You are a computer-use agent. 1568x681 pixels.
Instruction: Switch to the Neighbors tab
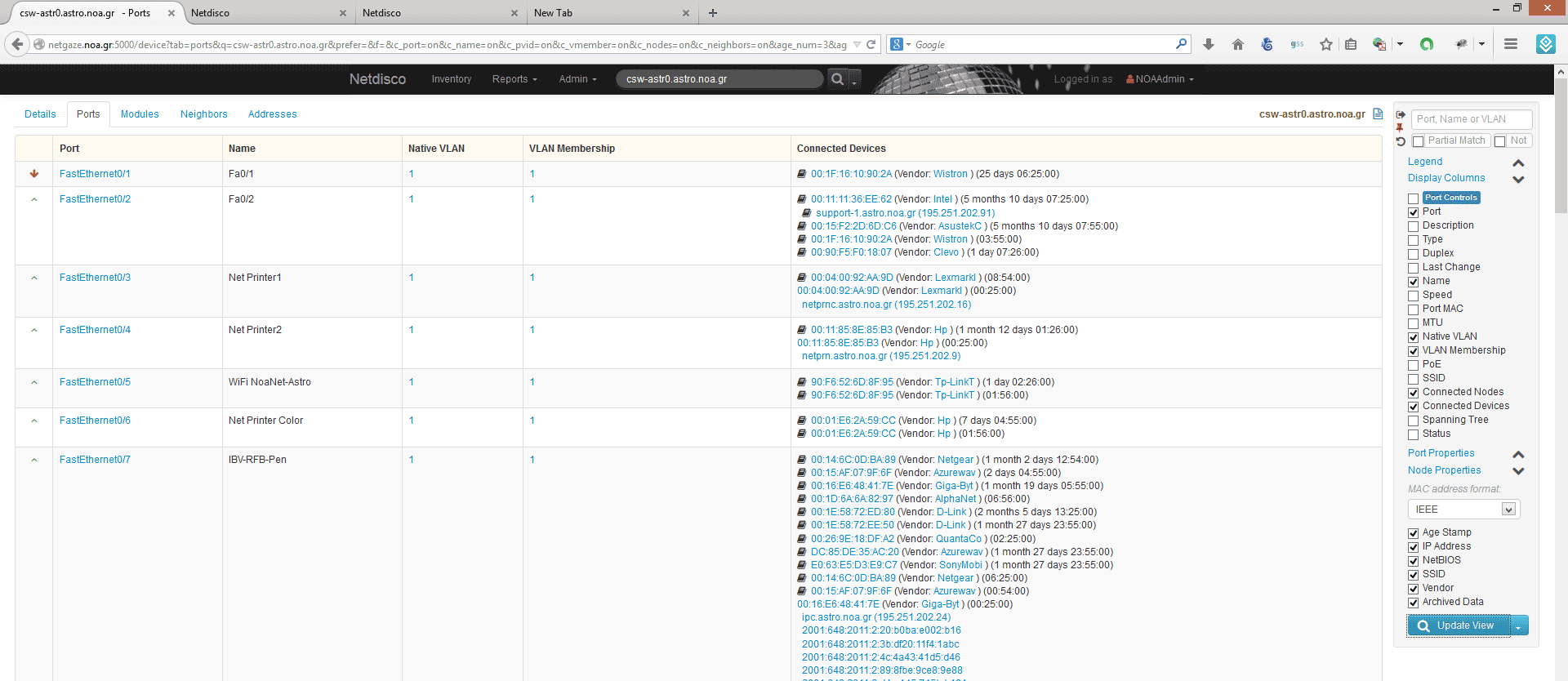(x=204, y=114)
